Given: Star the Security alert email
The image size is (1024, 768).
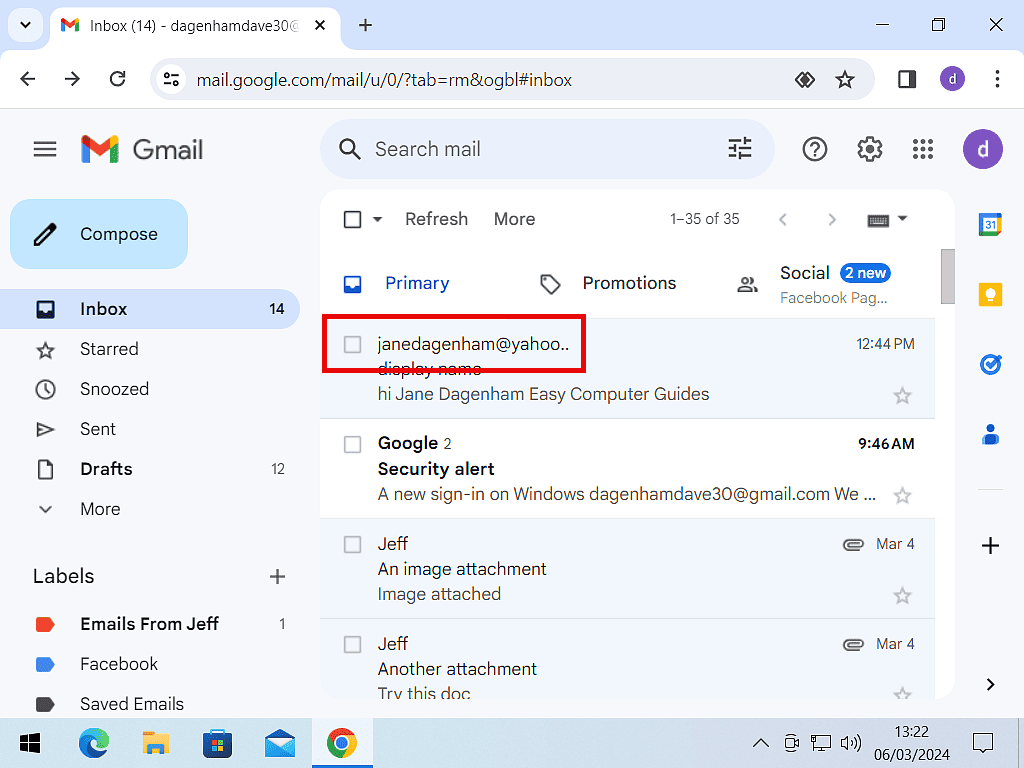Looking at the screenshot, I should [902, 495].
